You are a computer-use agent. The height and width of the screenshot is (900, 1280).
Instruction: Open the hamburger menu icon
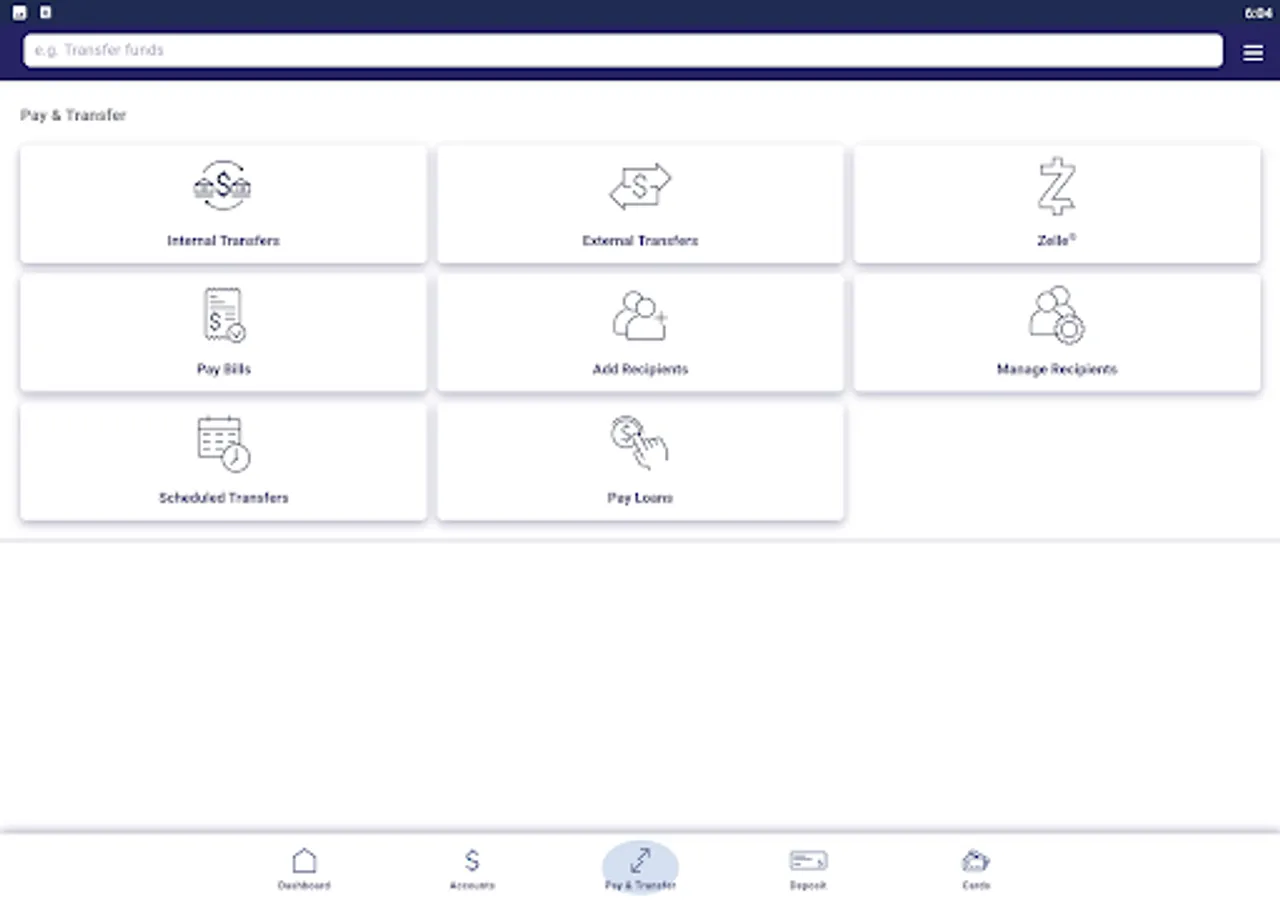pyautogui.click(x=1253, y=53)
